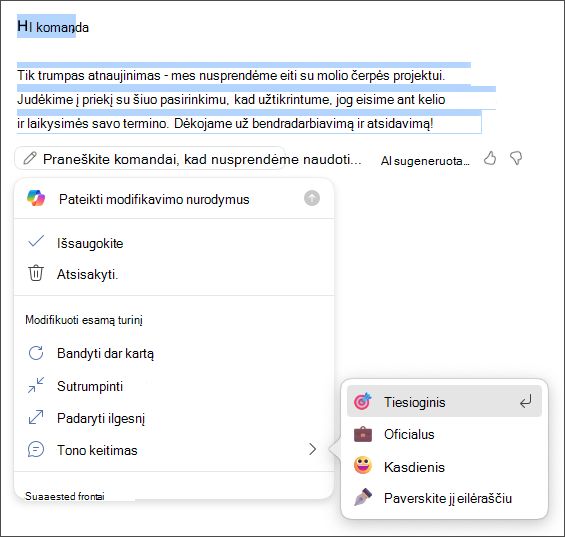This screenshot has width=565, height=537.
Task: Select the Tiesioginis tone option
Action: pos(444,401)
